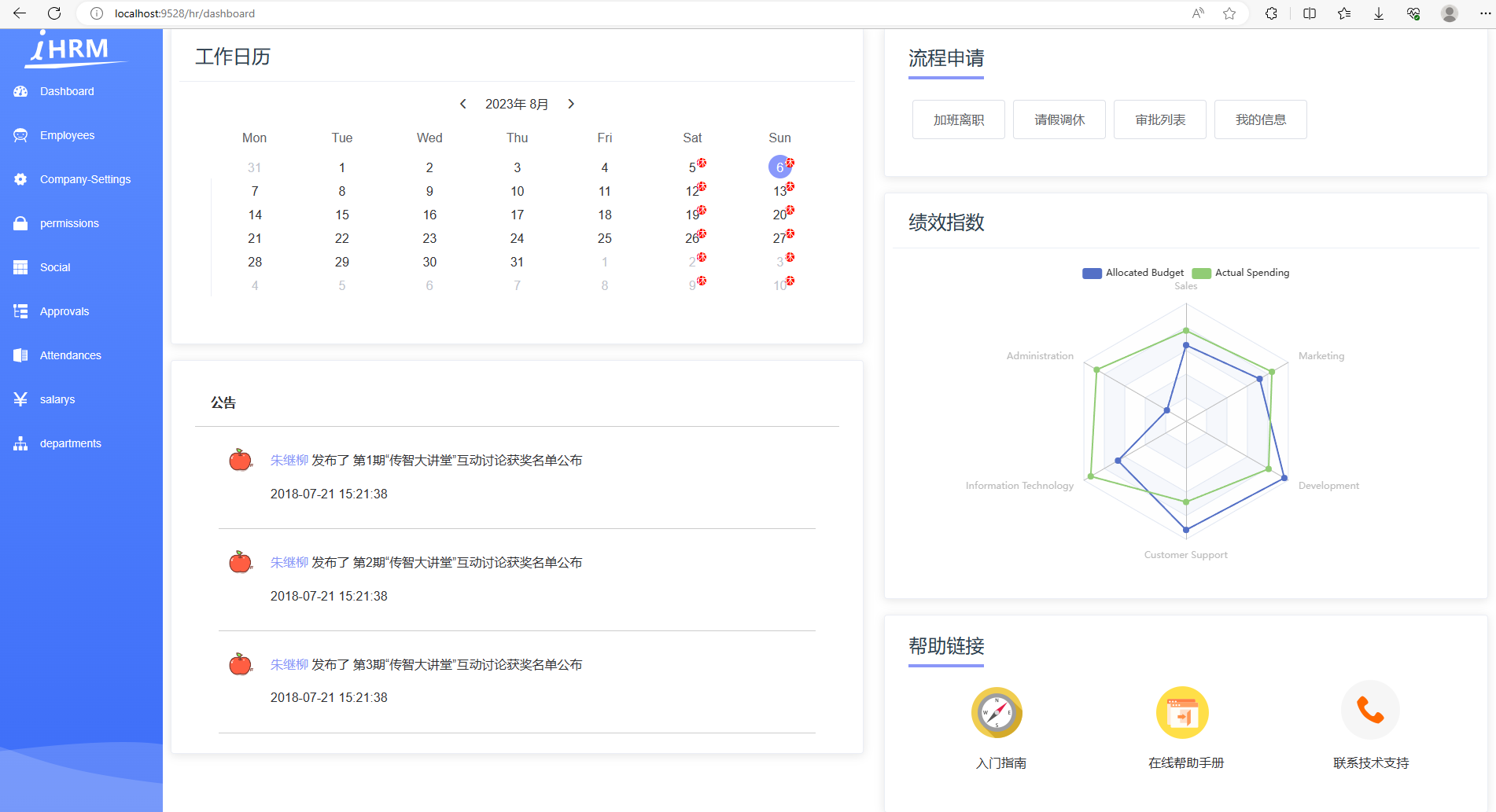Viewport: 1496px width, 812px height.
Task: Click apple avatar of 第1期 announcement
Action: [x=240, y=460]
